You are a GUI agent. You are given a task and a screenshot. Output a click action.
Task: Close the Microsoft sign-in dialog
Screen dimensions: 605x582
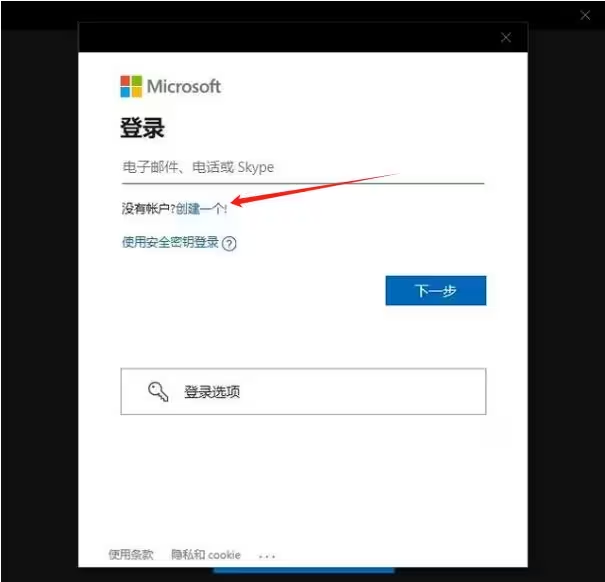[506, 37]
